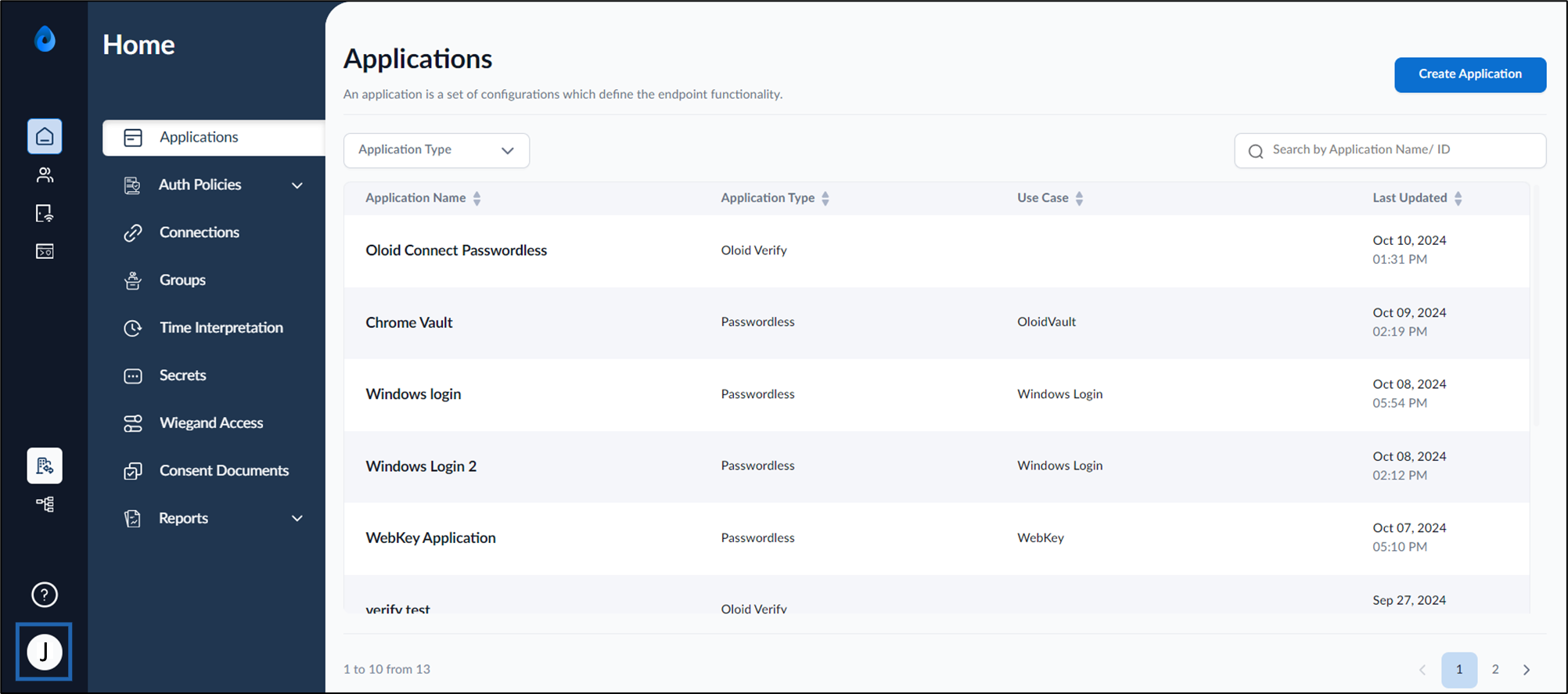Click the Wiegand Access icon
Image resolution: width=1568 pixels, height=694 pixels.
click(x=133, y=423)
